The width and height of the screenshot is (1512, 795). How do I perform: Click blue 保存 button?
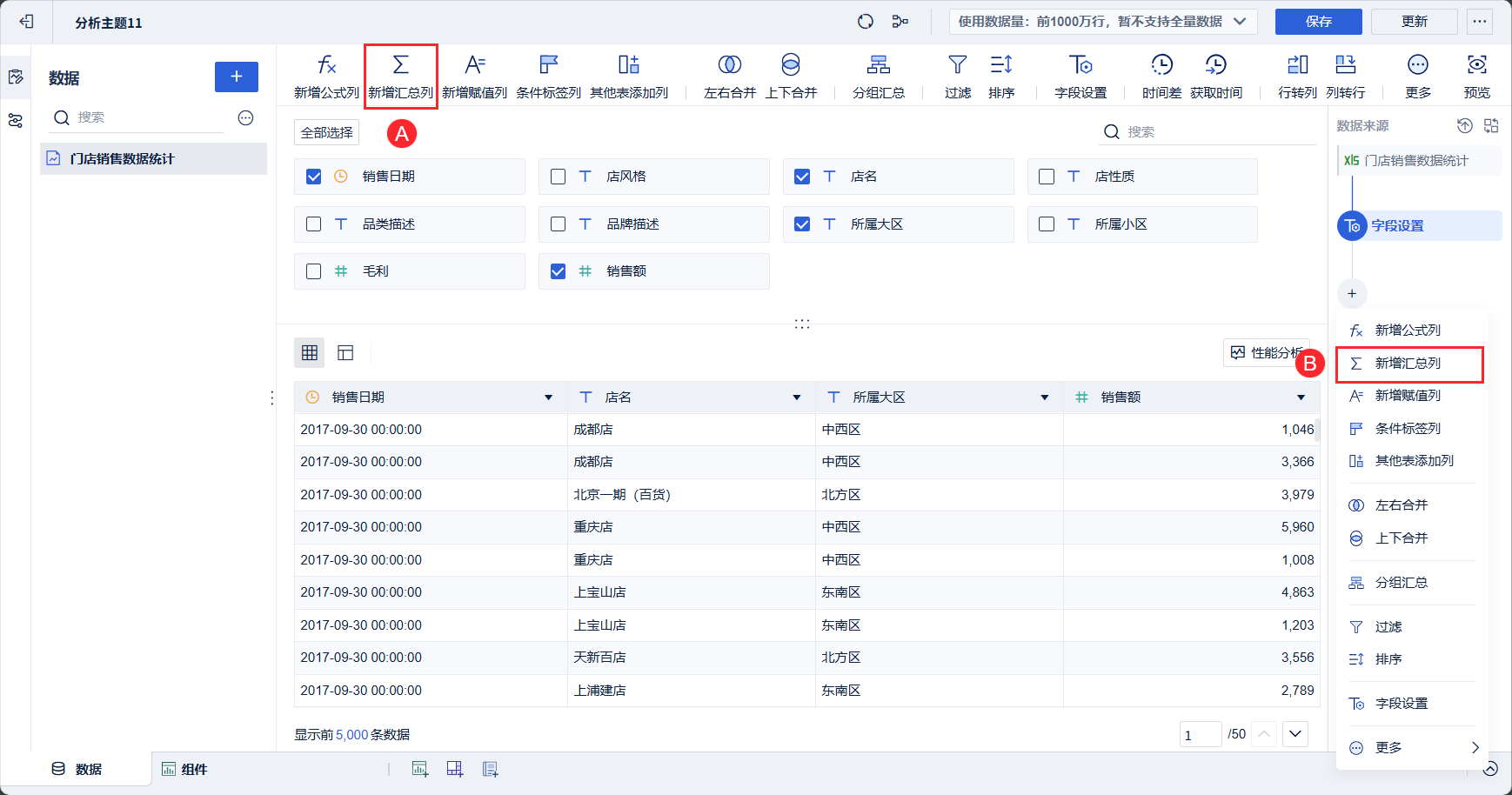point(1319,22)
